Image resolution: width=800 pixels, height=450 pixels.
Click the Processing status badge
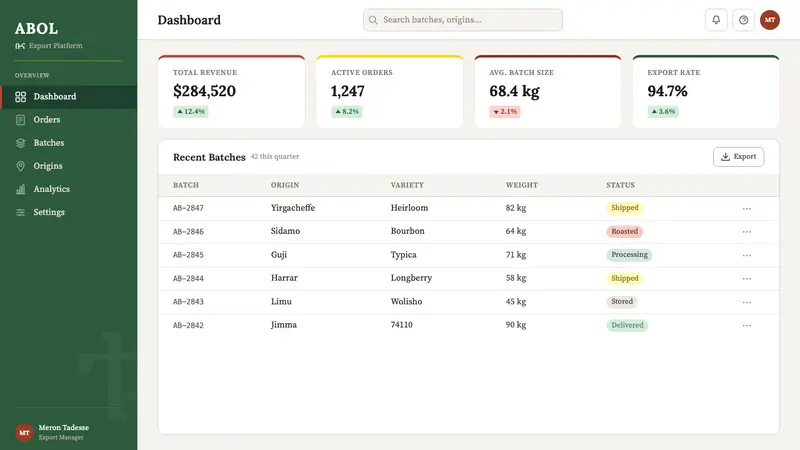click(x=629, y=255)
